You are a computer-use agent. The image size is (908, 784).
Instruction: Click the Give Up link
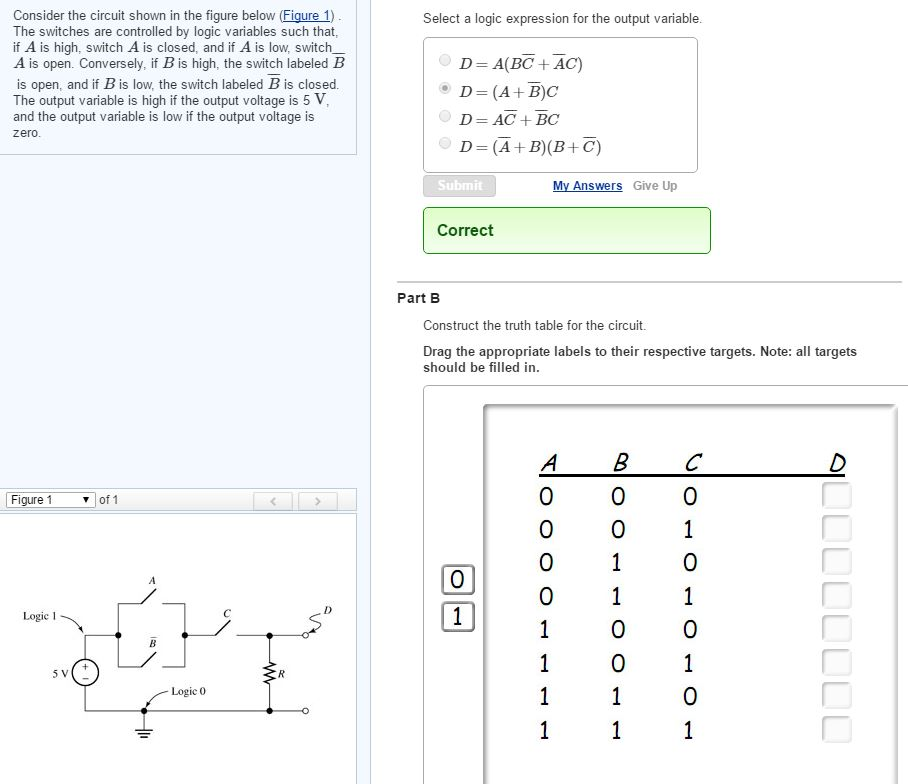point(655,186)
